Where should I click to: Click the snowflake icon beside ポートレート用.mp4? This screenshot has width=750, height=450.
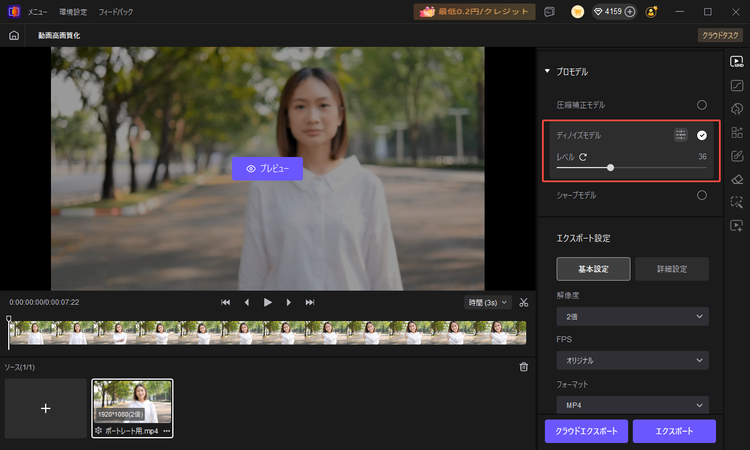98,431
